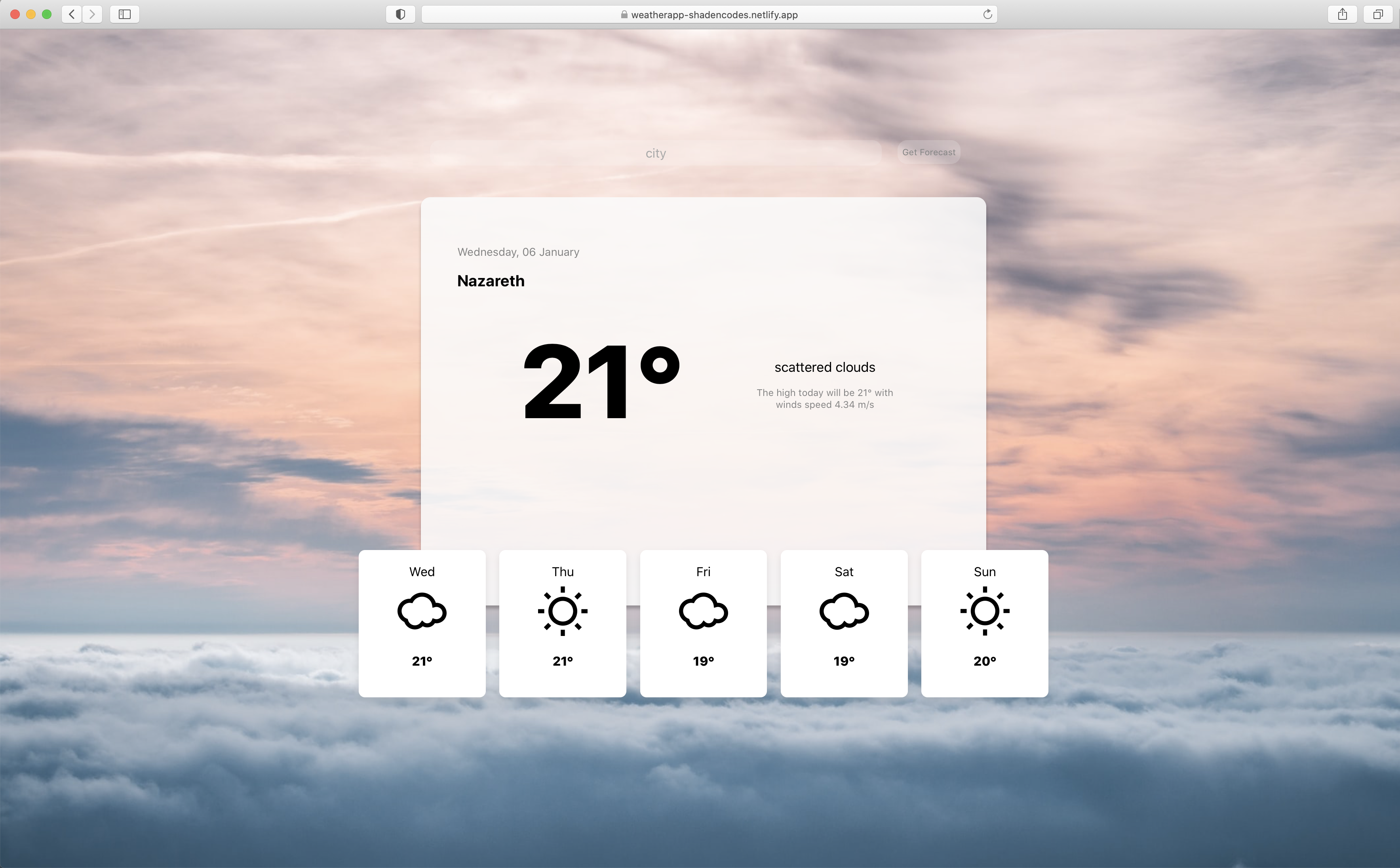
Task: Show the tab overview icon
Action: [1377, 14]
